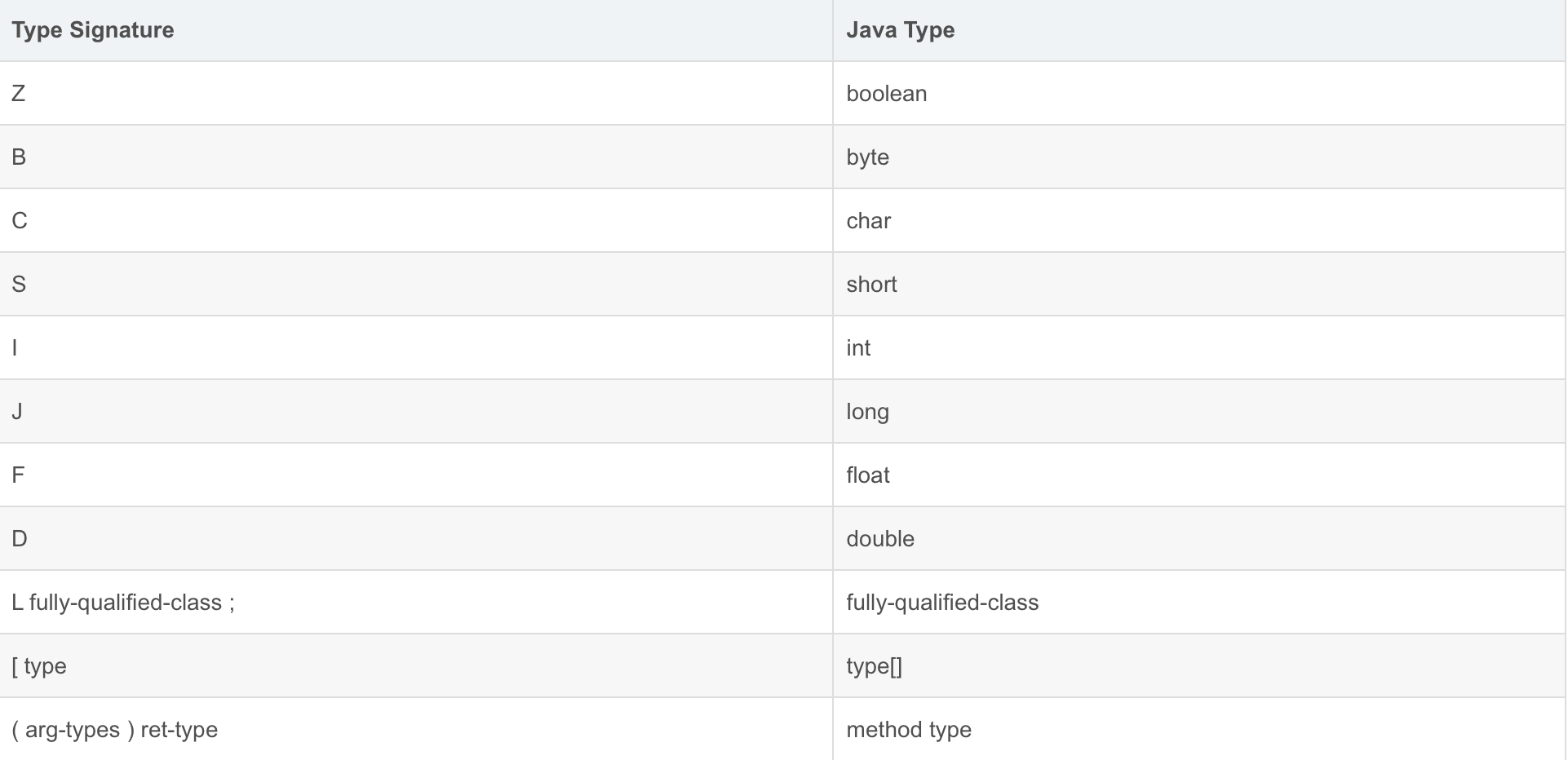Select the 'char' cell
The height and width of the screenshot is (760, 1568).
tap(1200, 221)
